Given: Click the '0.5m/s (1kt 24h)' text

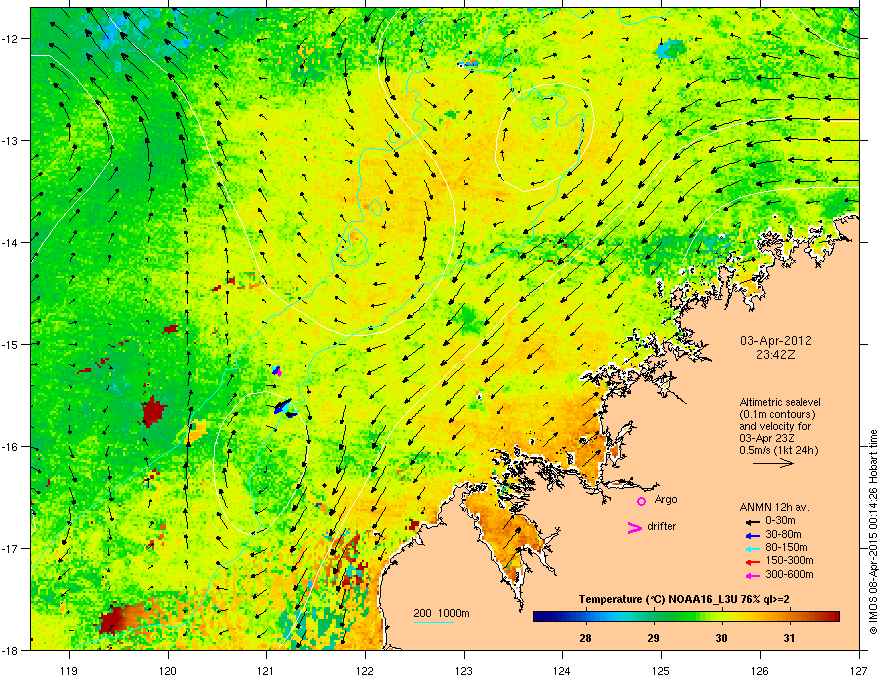Looking at the screenshot, I should click(778, 450).
